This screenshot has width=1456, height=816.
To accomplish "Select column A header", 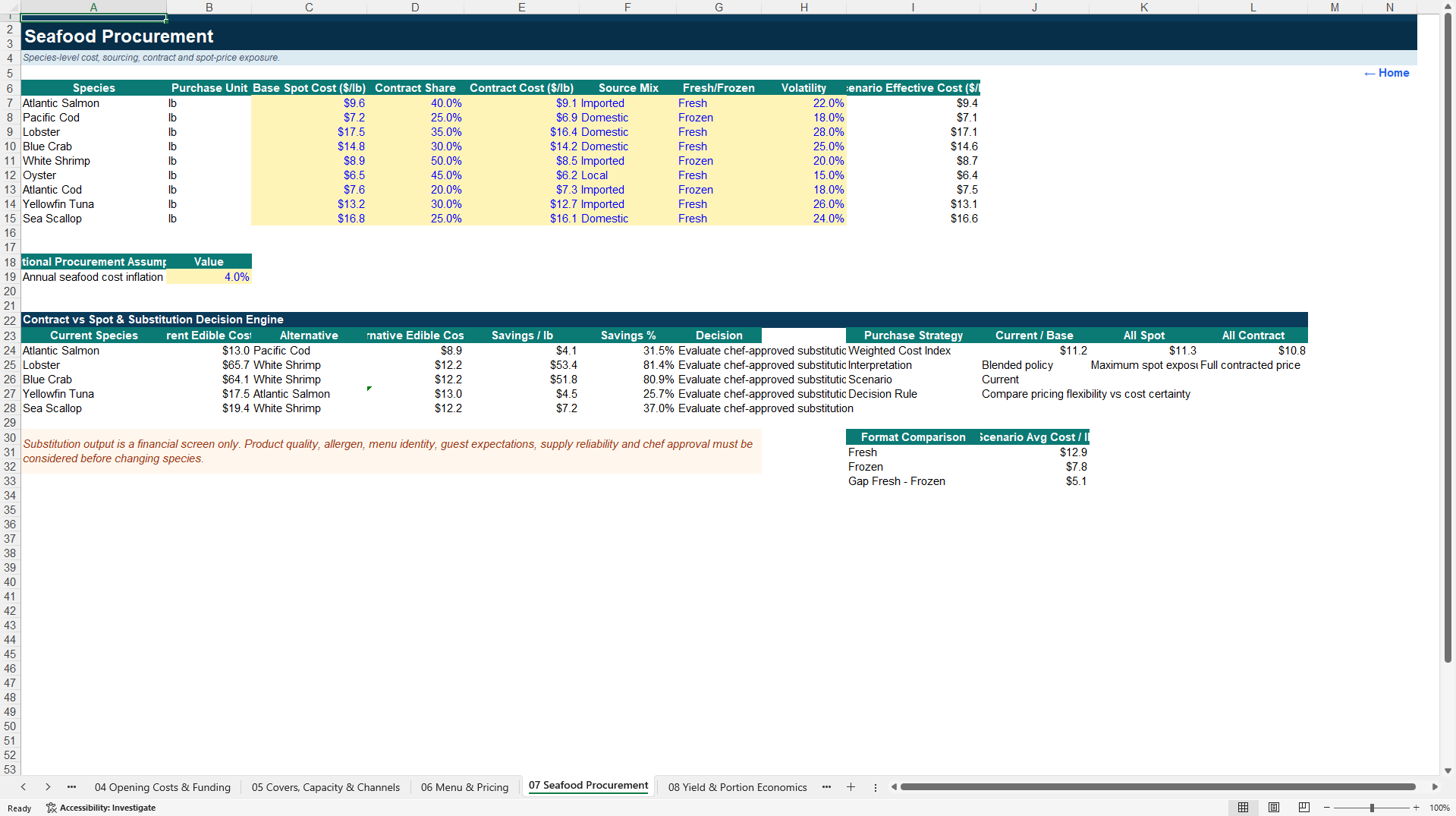I will (93, 7).
